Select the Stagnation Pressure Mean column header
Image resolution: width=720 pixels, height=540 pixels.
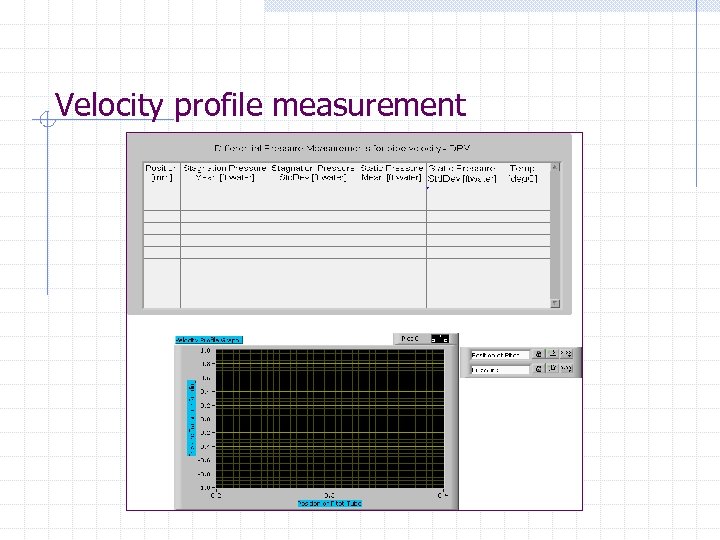[x=225, y=173]
